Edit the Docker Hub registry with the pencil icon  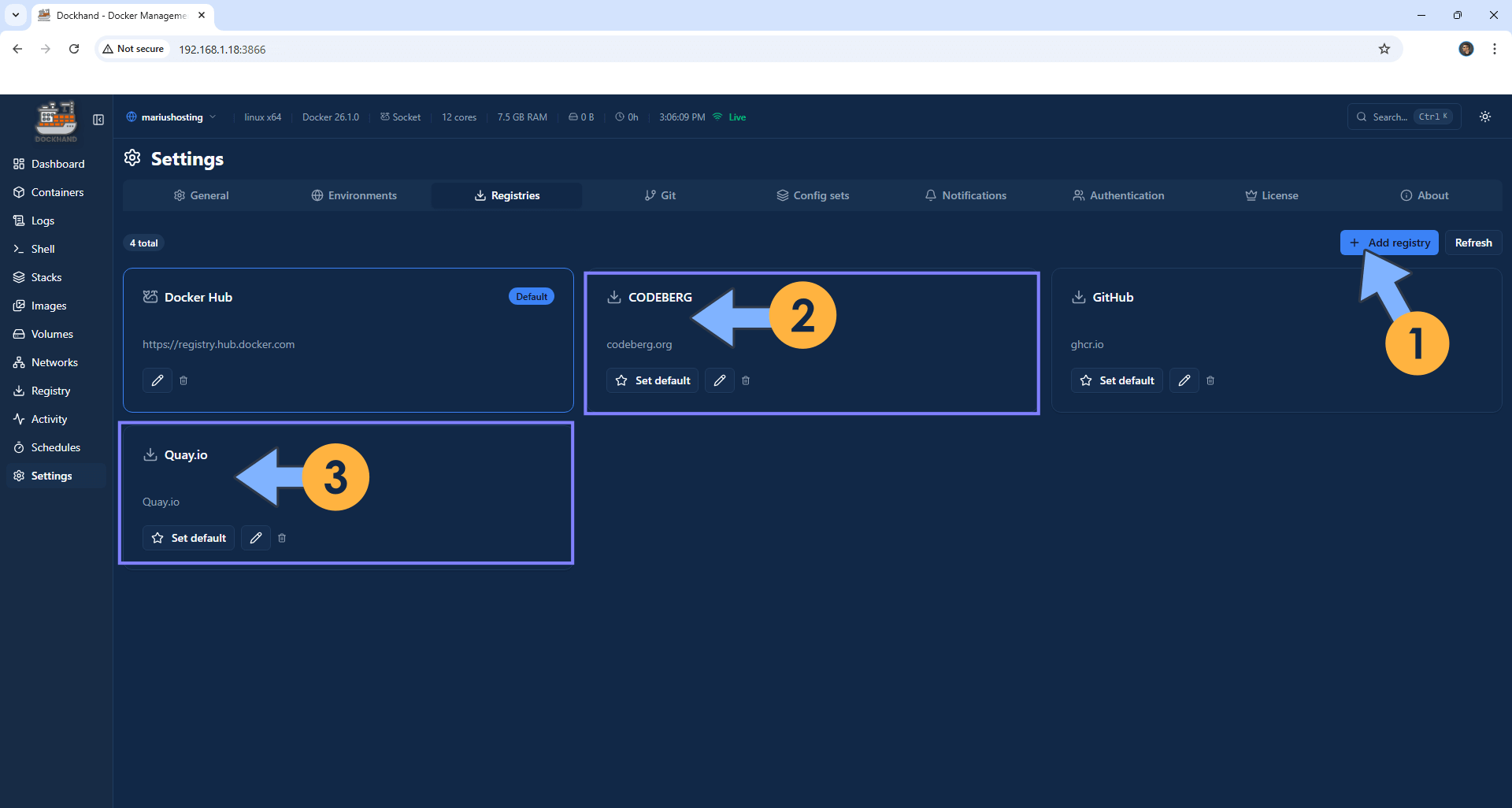pos(157,380)
